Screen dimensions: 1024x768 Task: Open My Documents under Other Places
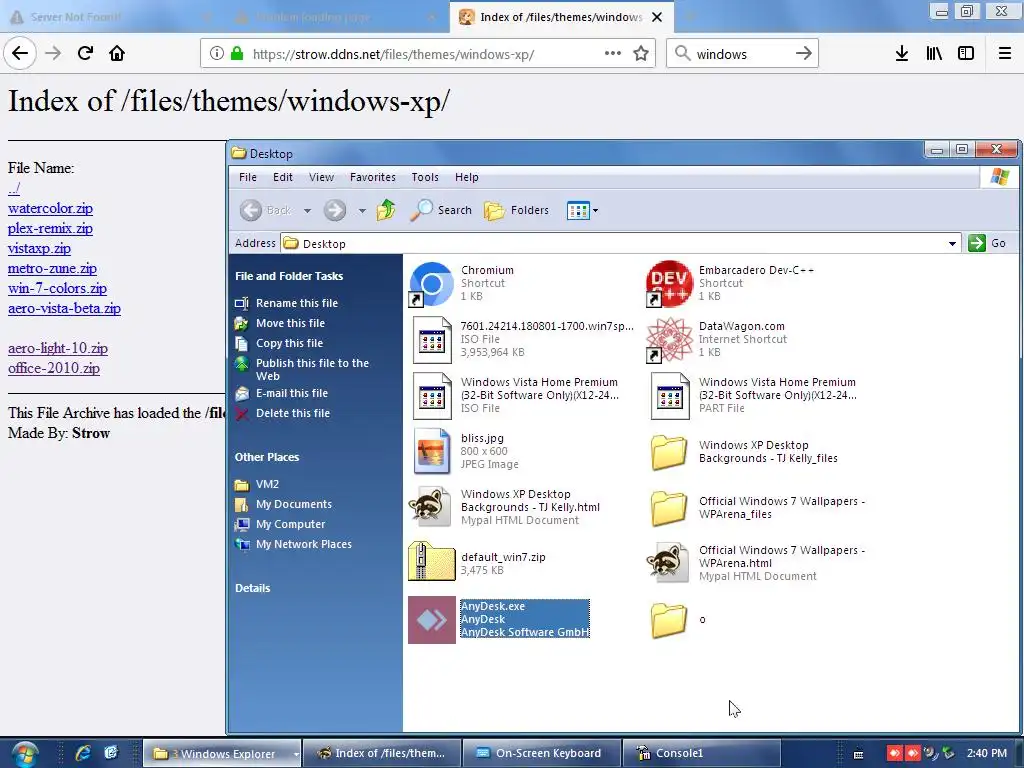[283, 504]
